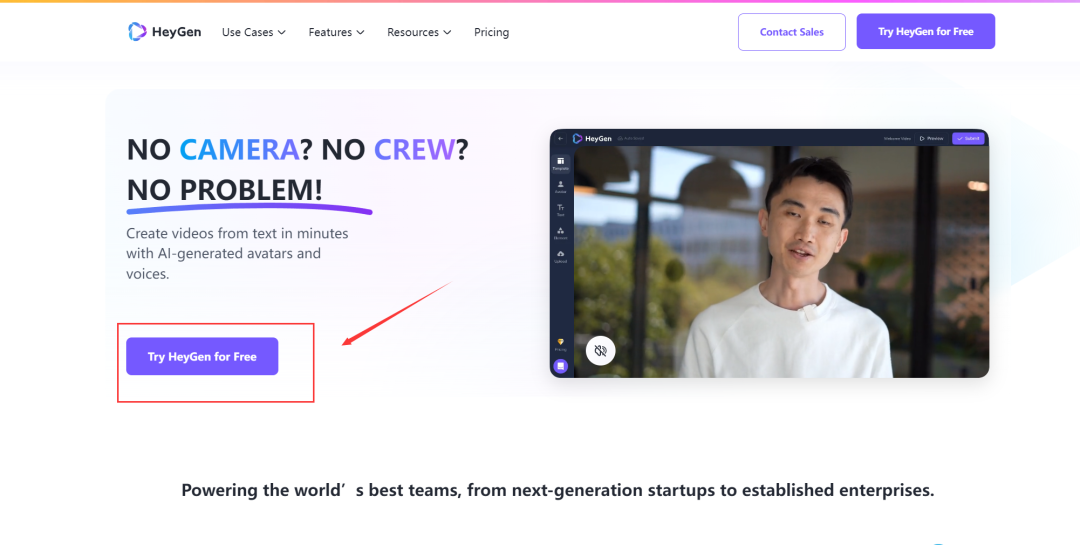Click the Welcome Video title in the demo editor
1080x545 pixels.
click(897, 138)
